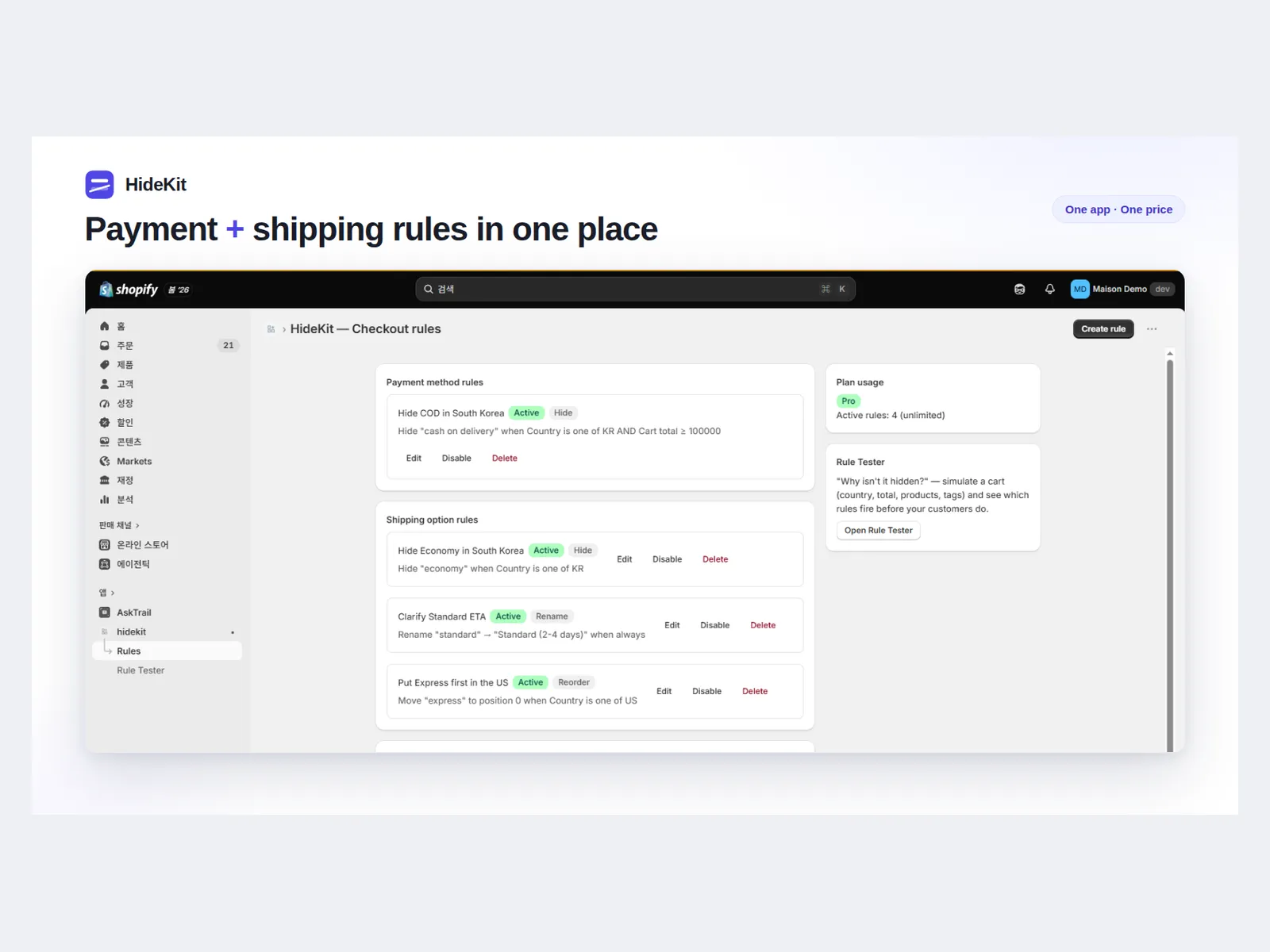Open Orders inbox icon in sidebar
Screen dimensions: 1270x952
point(104,345)
